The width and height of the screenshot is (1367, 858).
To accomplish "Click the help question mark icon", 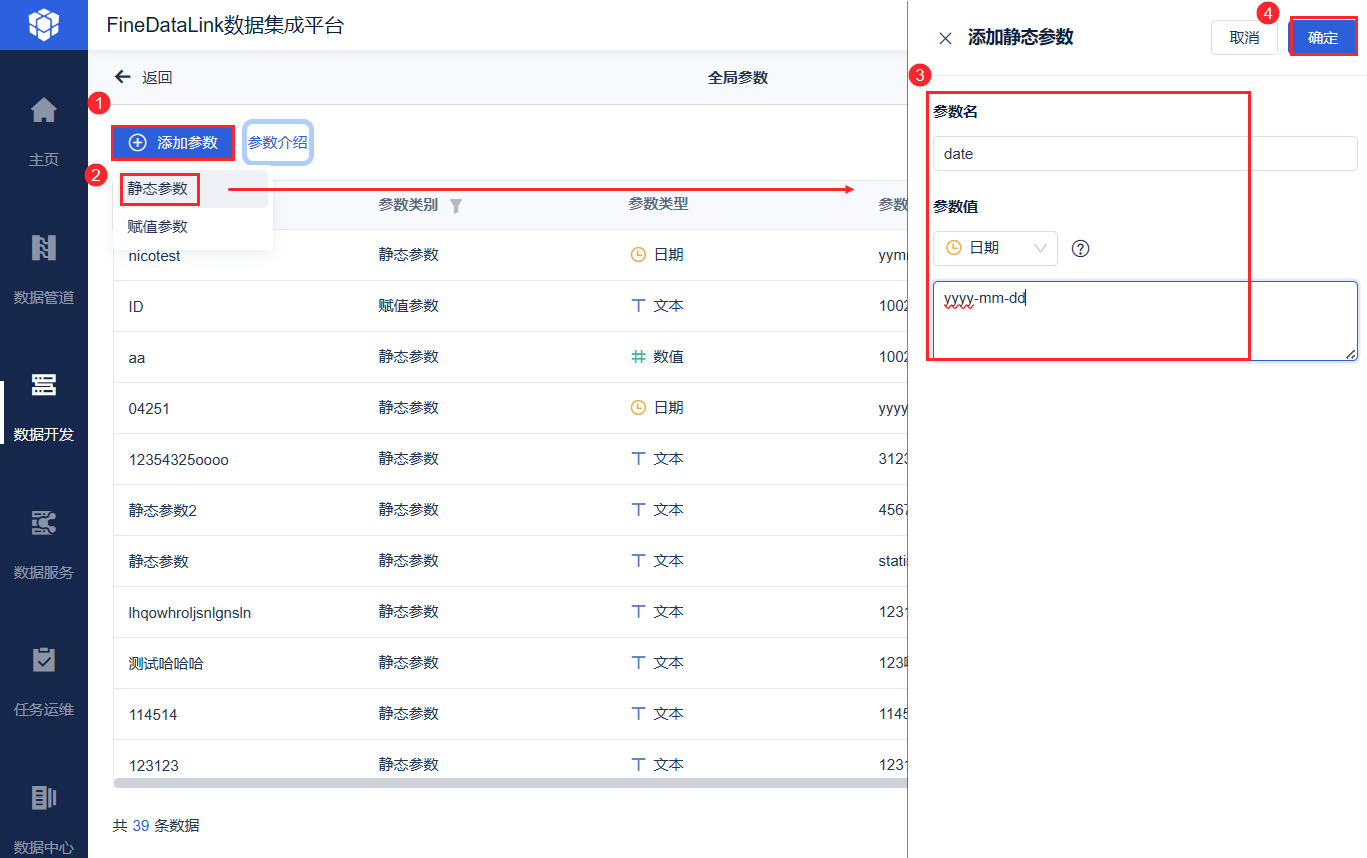I will [1080, 248].
